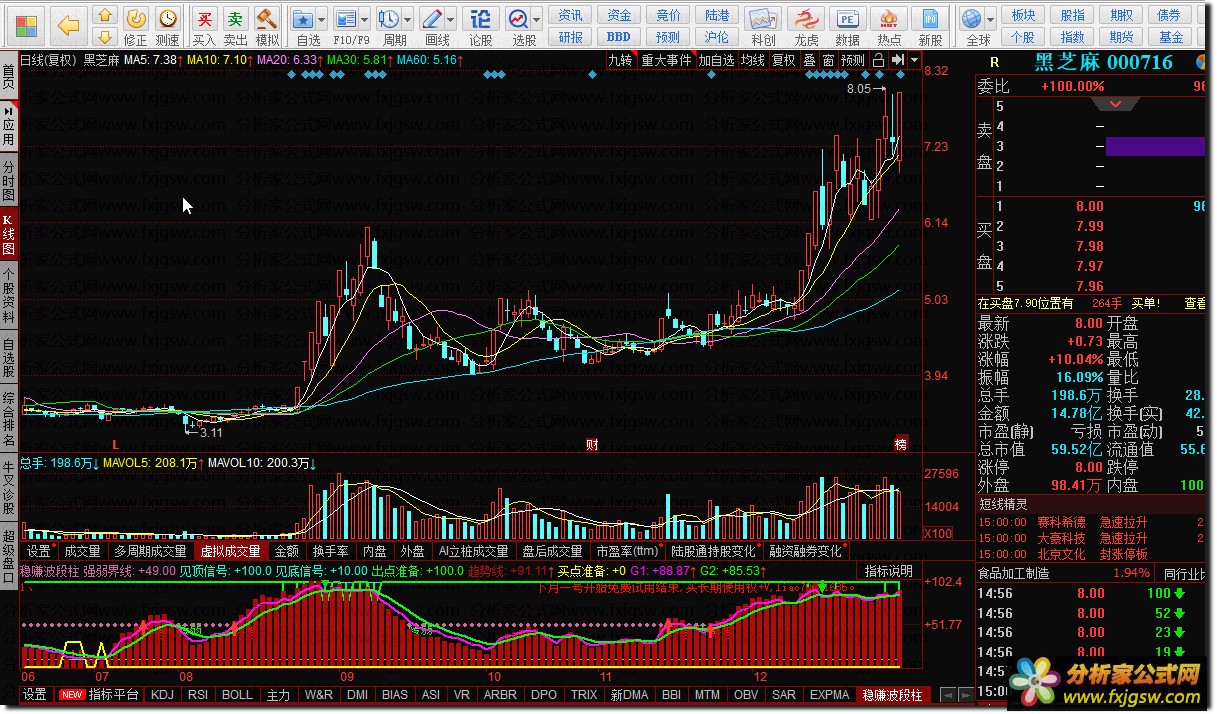This screenshot has height=714, width=1217.
Task: Expand the 周期 period dropdown arrow
Action: coord(408,19)
